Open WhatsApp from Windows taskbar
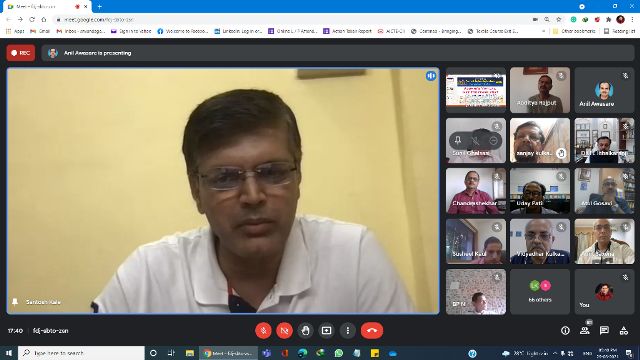640x360 pixels. tap(338, 353)
